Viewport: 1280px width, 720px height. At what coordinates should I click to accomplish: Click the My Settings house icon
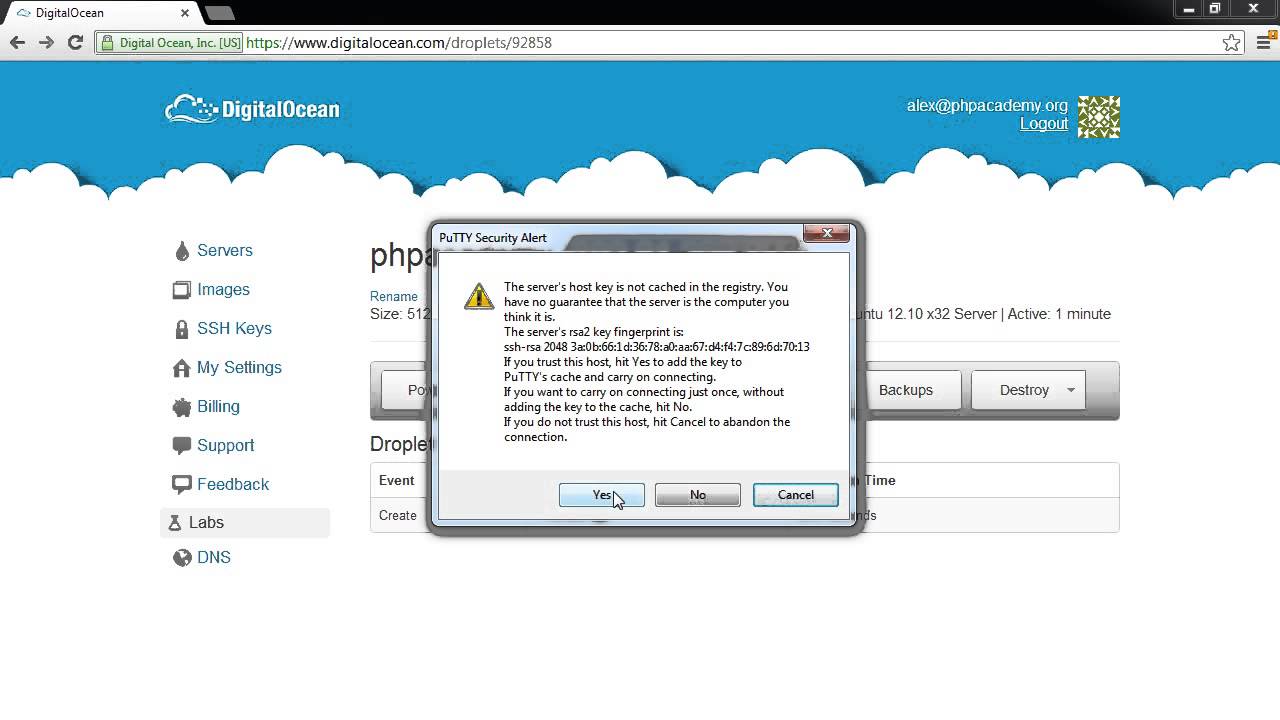point(181,368)
